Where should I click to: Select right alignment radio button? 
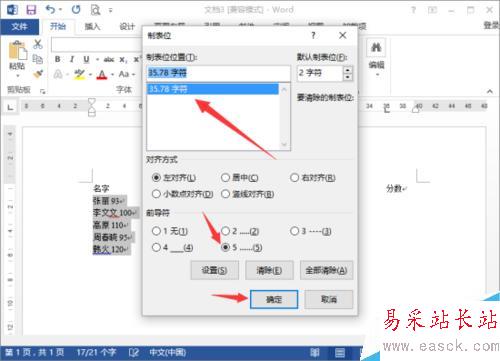294,178
